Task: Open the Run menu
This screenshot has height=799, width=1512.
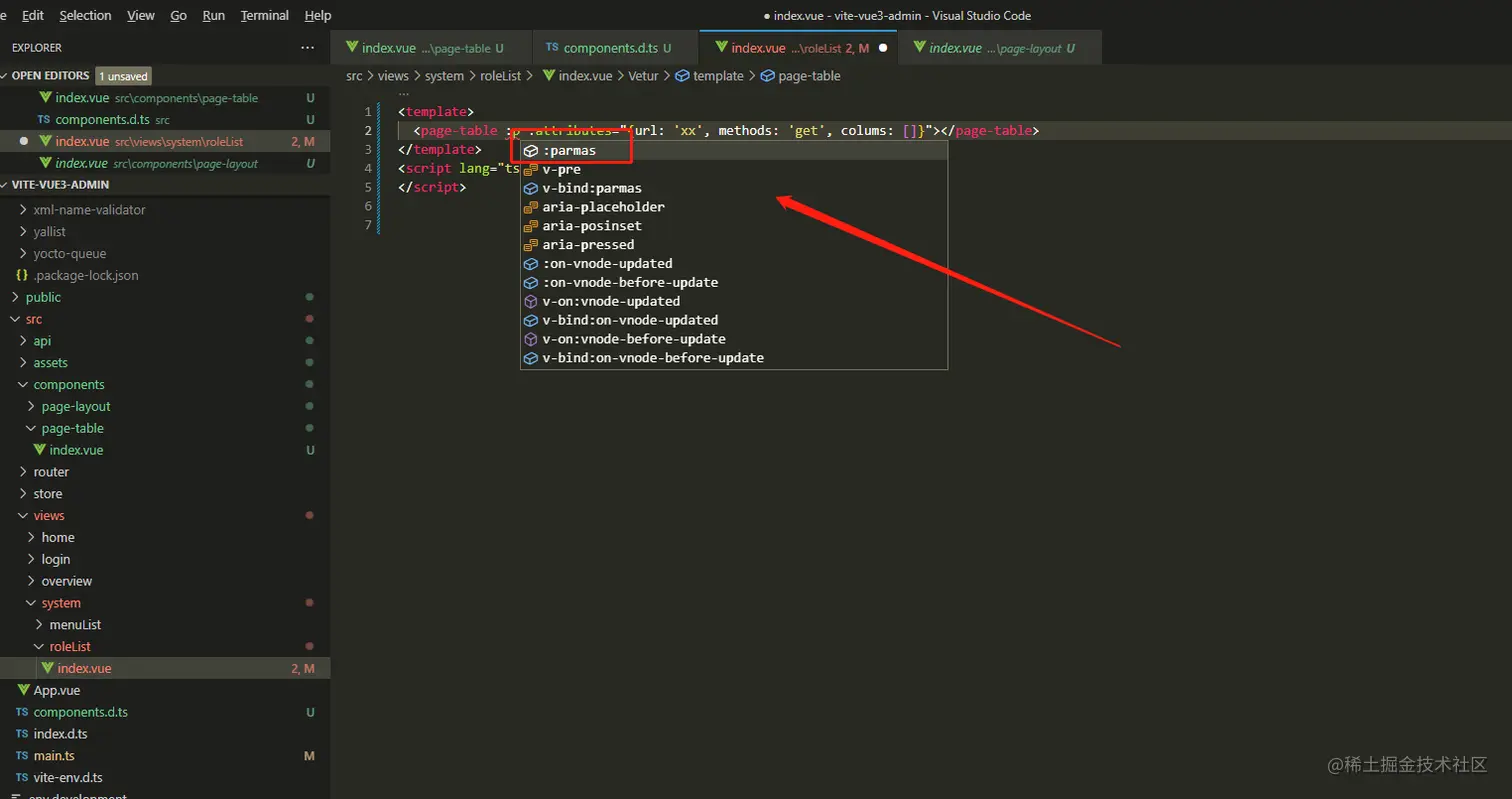Action: coord(214,16)
